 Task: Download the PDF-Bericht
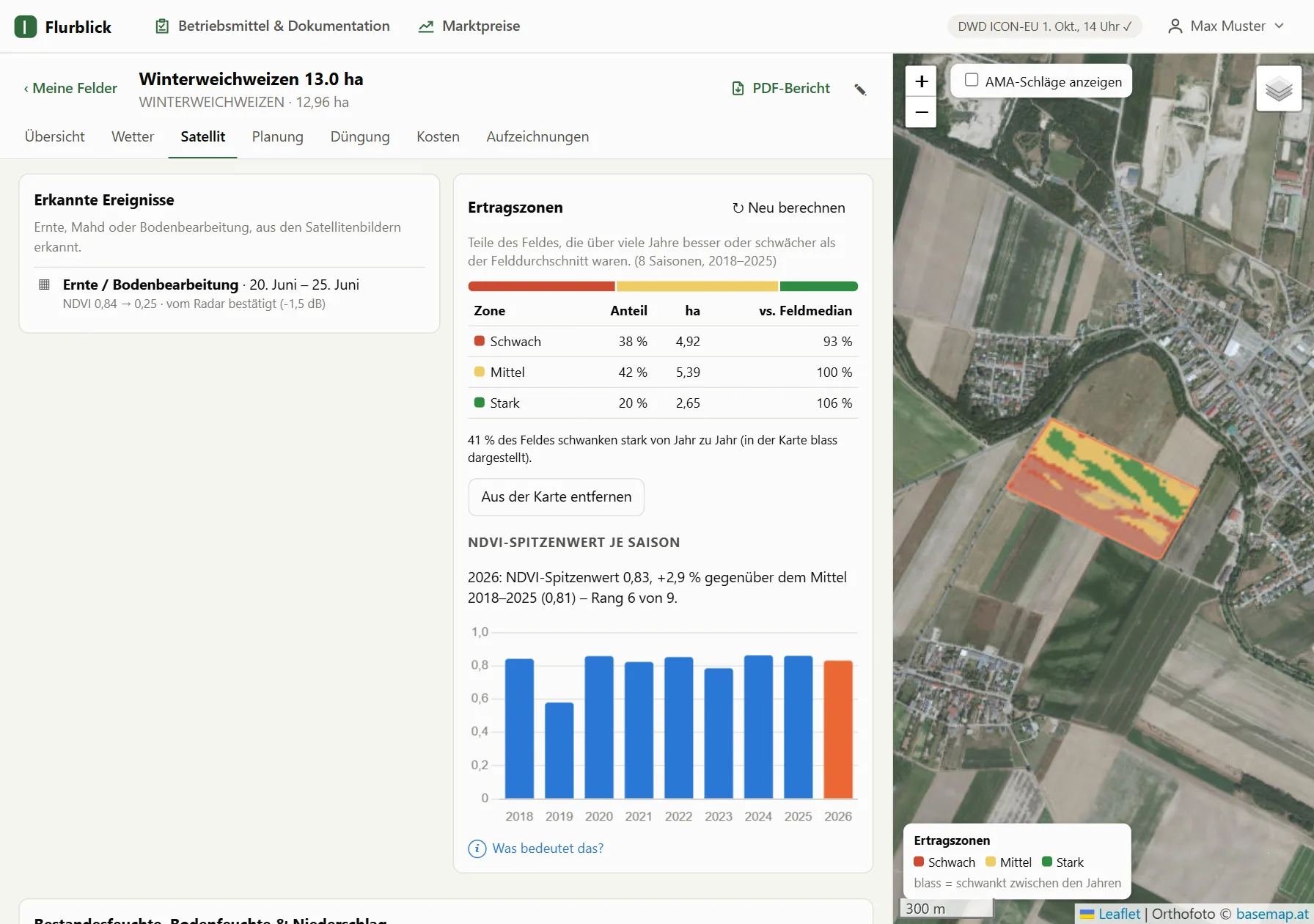tap(781, 89)
